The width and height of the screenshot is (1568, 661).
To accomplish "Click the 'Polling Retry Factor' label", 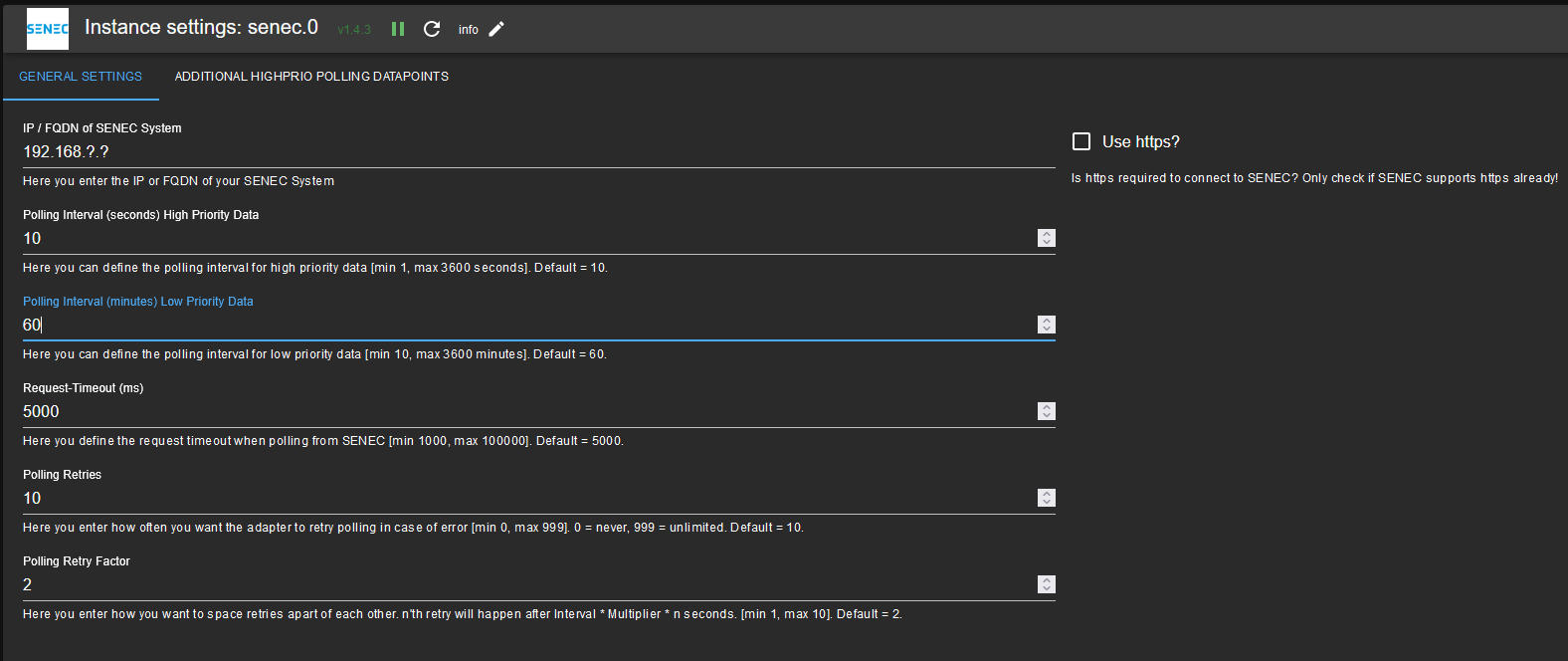I will [77, 561].
